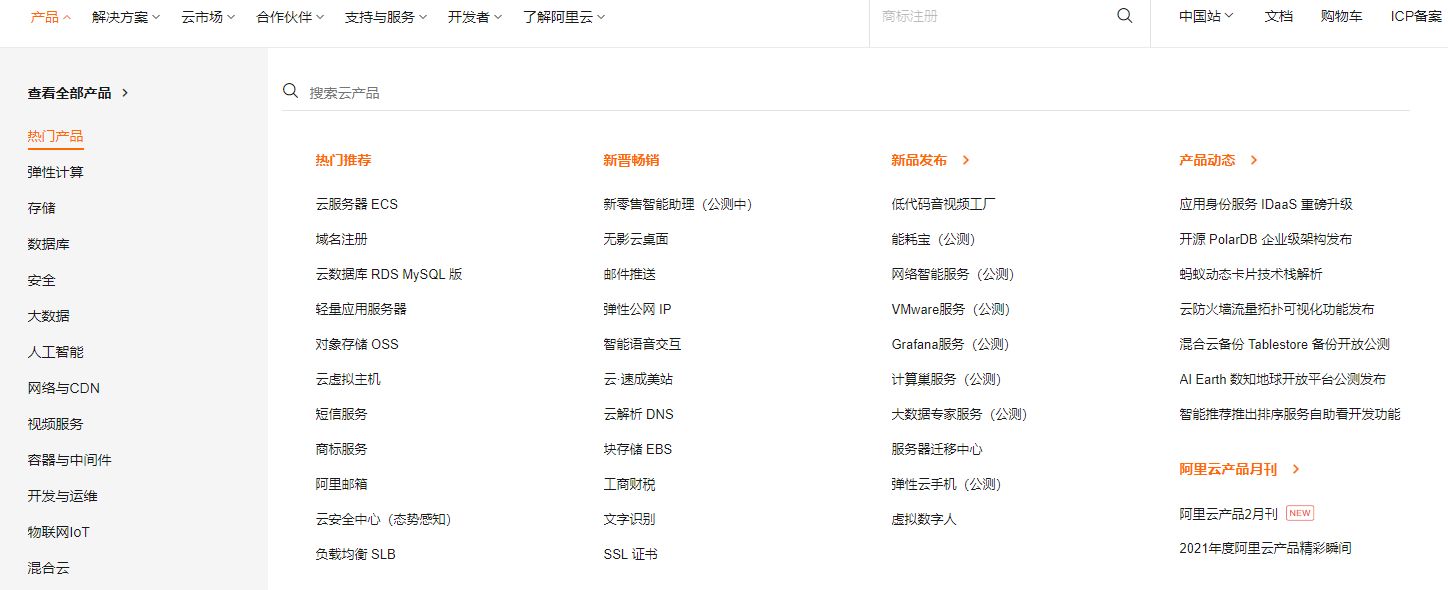Open the 数据库 category
The height and width of the screenshot is (590, 1448).
(x=49, y=244)
